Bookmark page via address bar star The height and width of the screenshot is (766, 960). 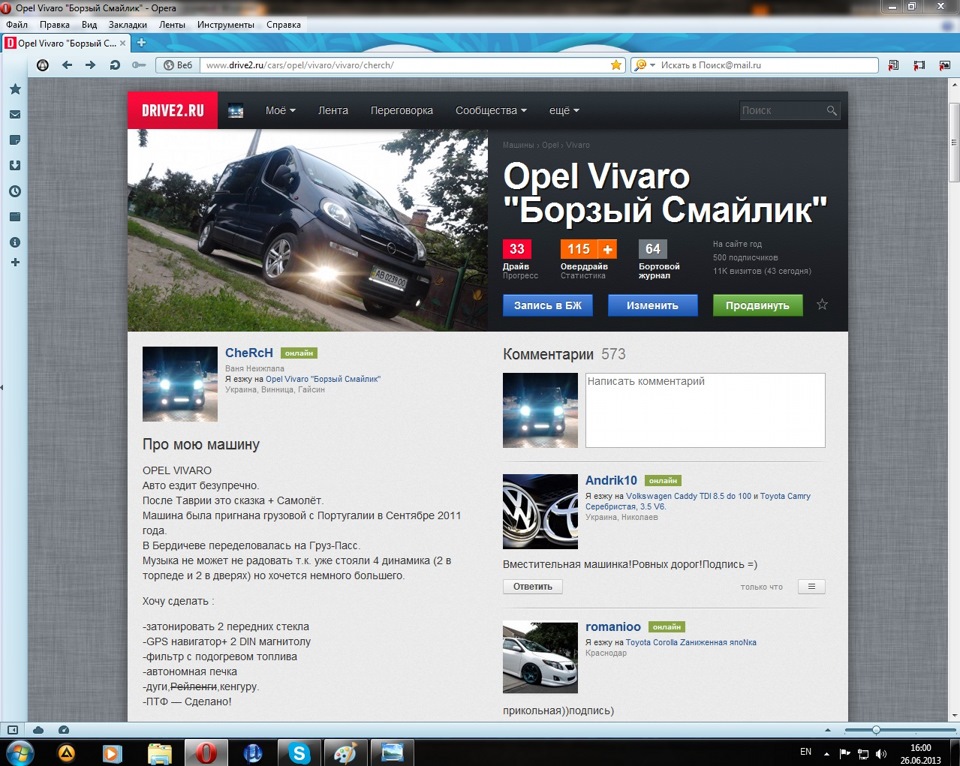(616, 65)
